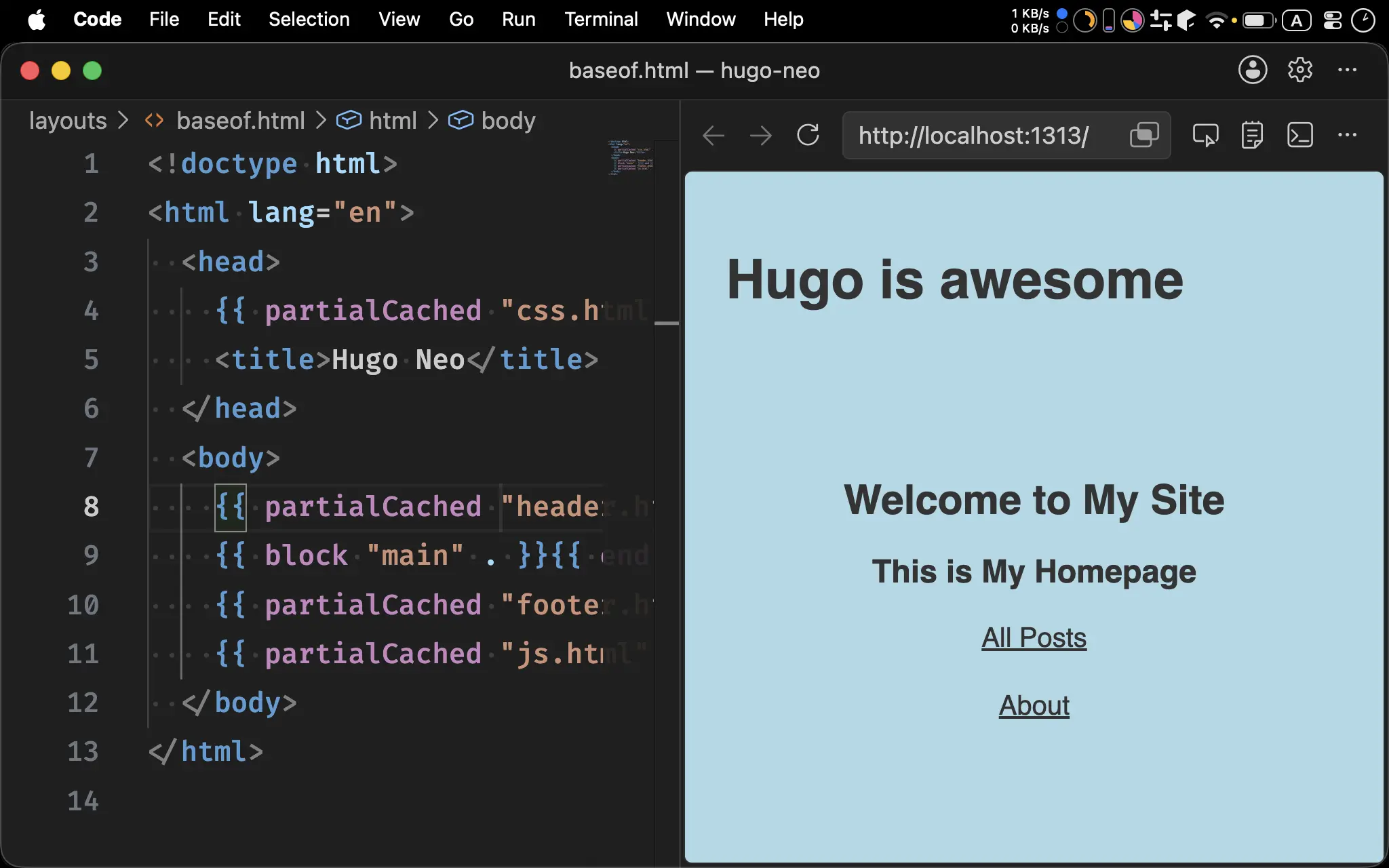The image size is (1389, 868).
Task: Click the 'Welcome to My Site' heading
Action: pyautogui.click(x=1034, y=500)
